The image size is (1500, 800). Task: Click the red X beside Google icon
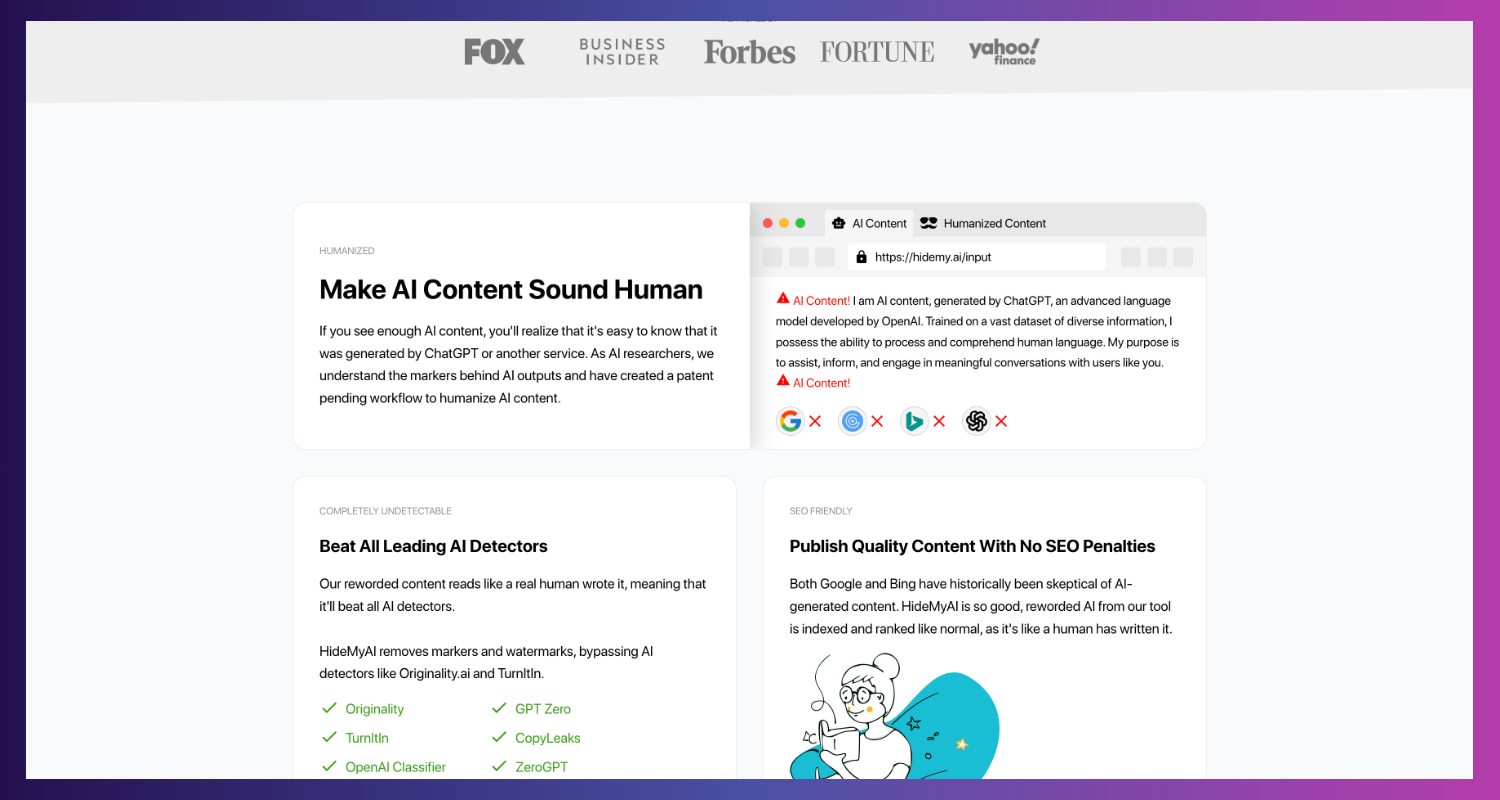[815, 421]
